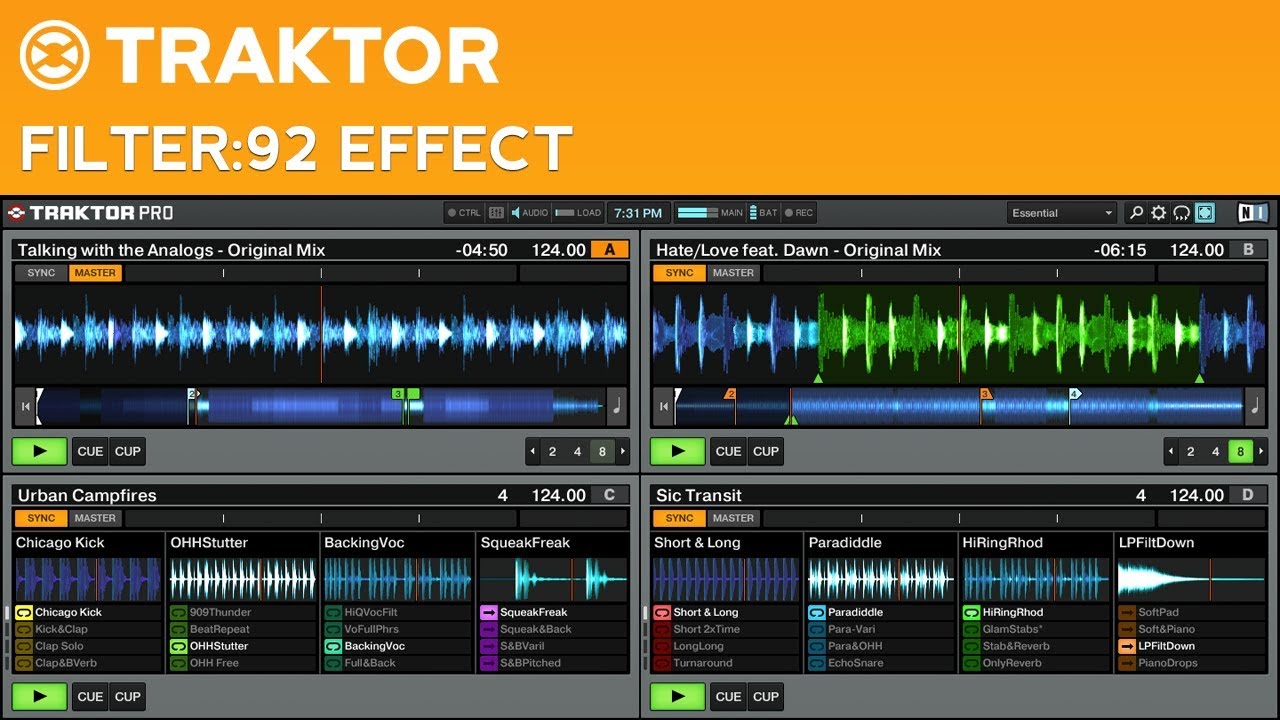Click the BAT battery indicator

764,213
